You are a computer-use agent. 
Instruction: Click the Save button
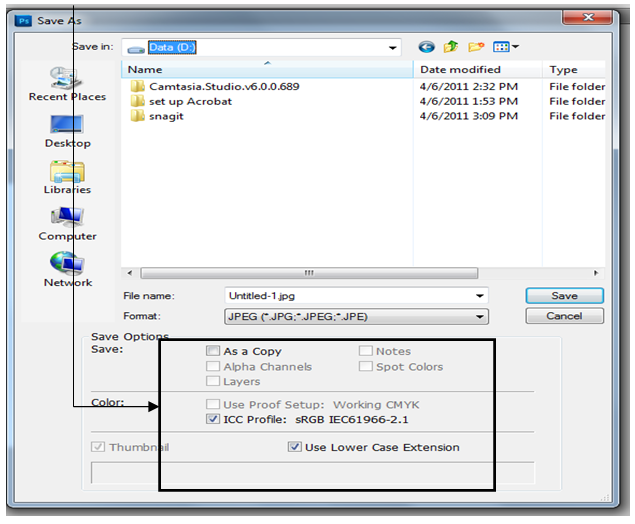(x=564, y=296)
